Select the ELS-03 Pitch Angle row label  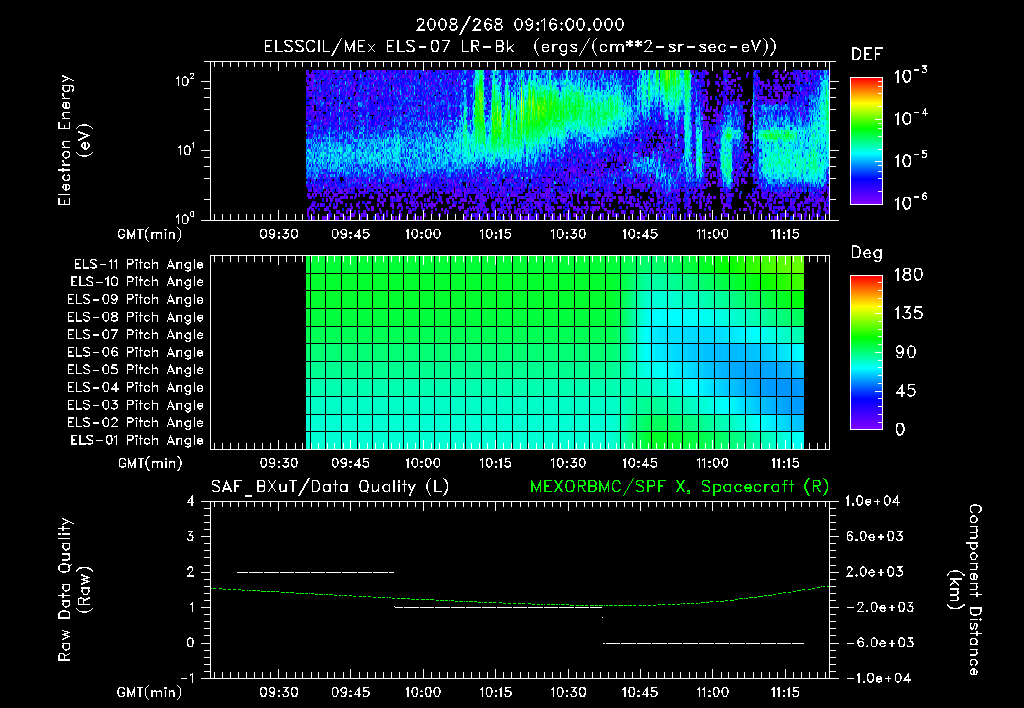pos(136,405)
